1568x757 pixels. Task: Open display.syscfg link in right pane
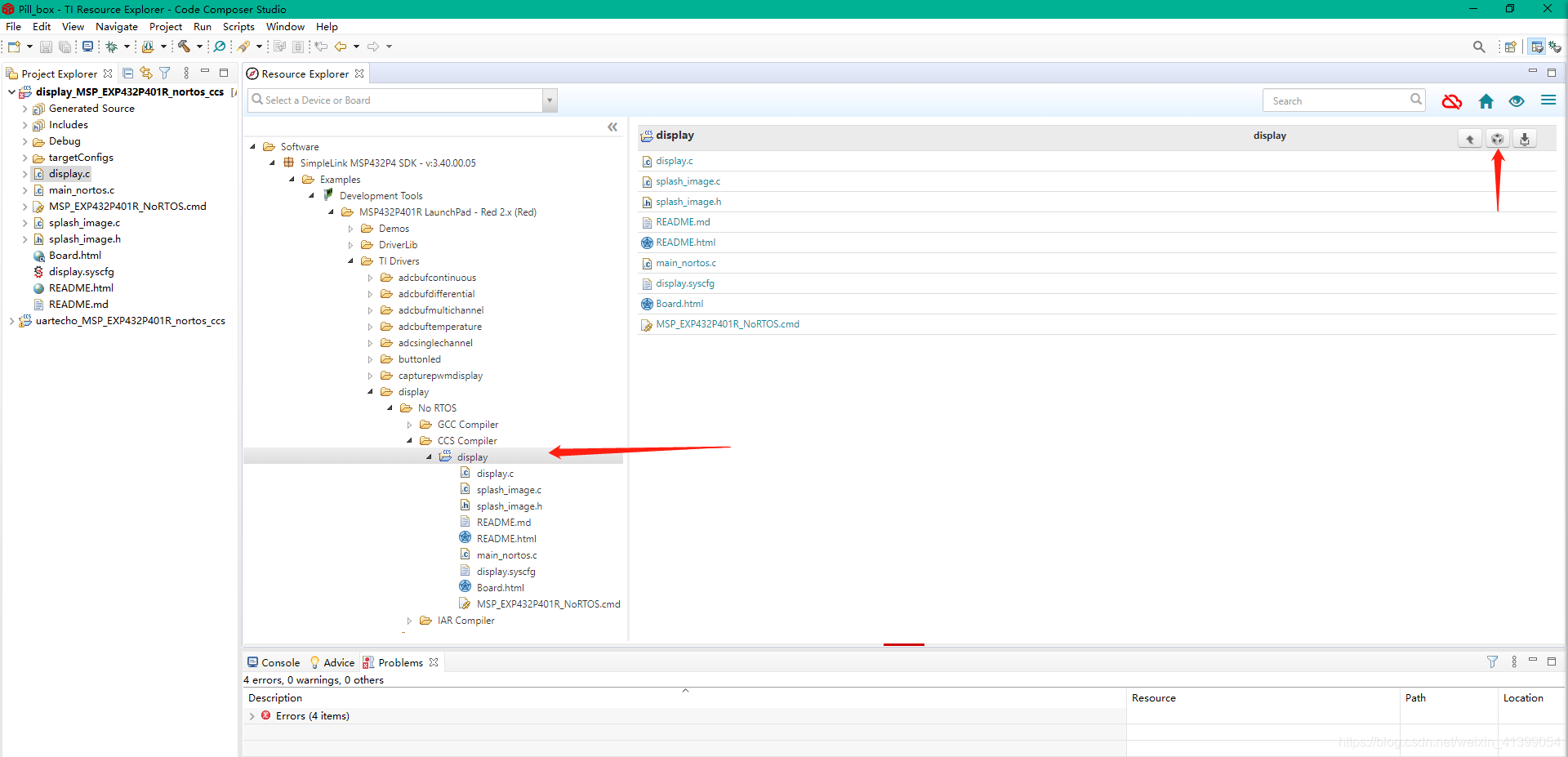click(685, 283)
